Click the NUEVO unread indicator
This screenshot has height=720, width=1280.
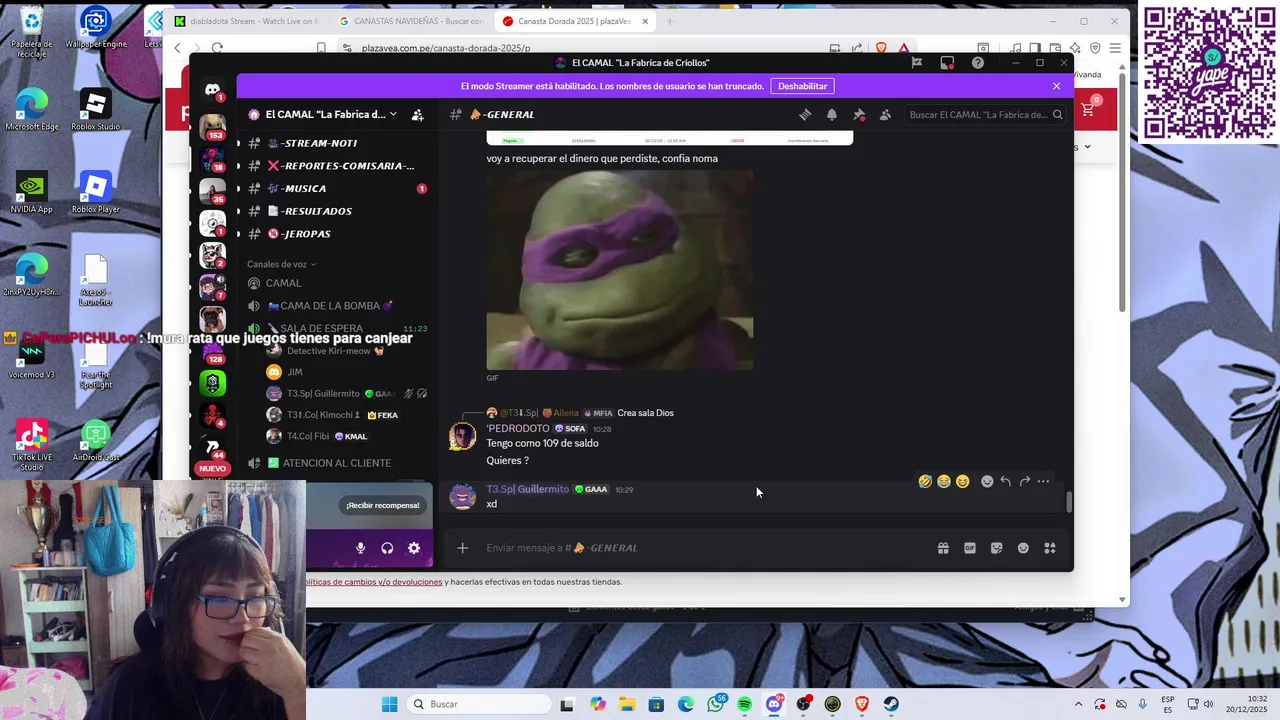pos(212,468)
